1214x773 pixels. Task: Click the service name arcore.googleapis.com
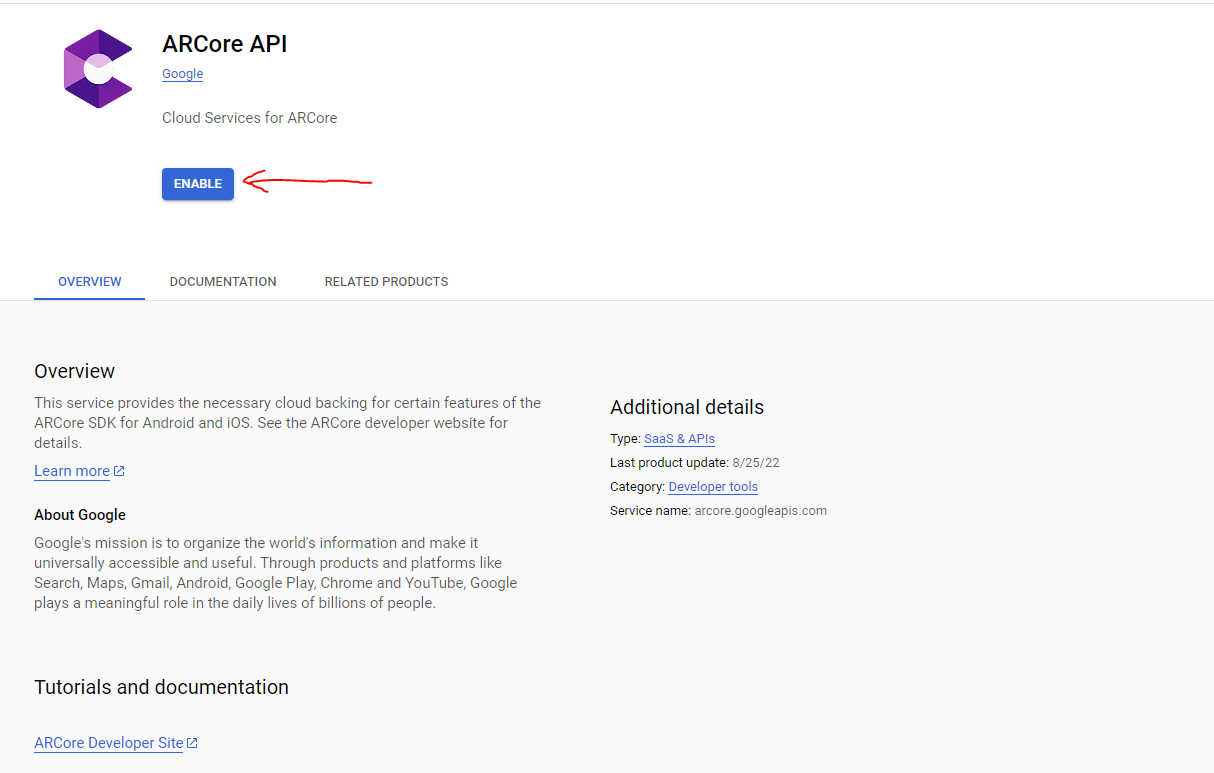pyautogui.click(x=760, y=511)
